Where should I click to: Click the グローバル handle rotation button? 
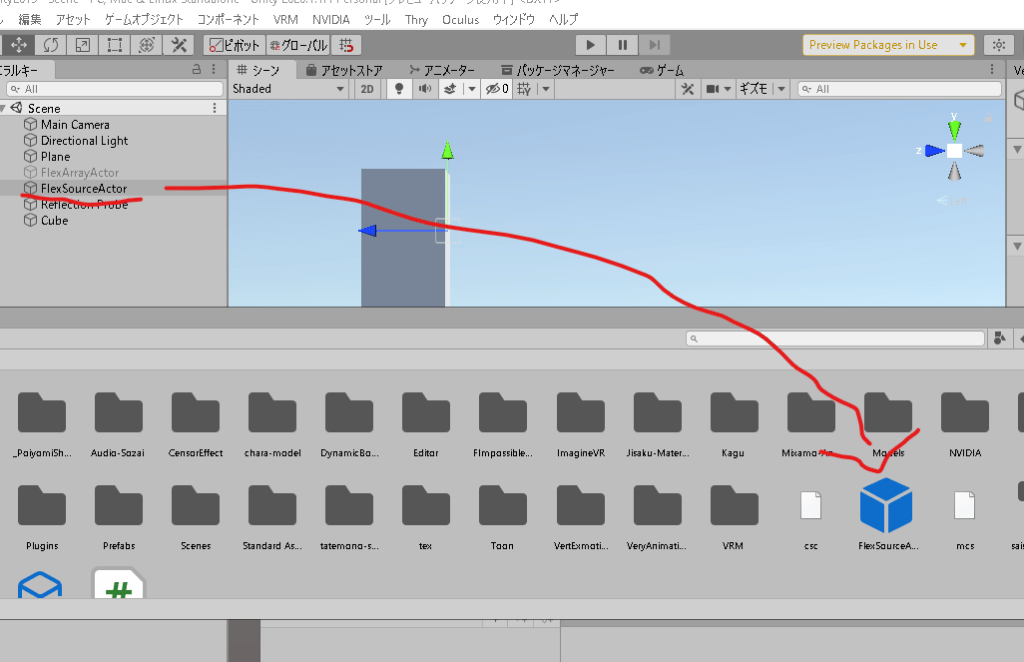tap(298, 45)
